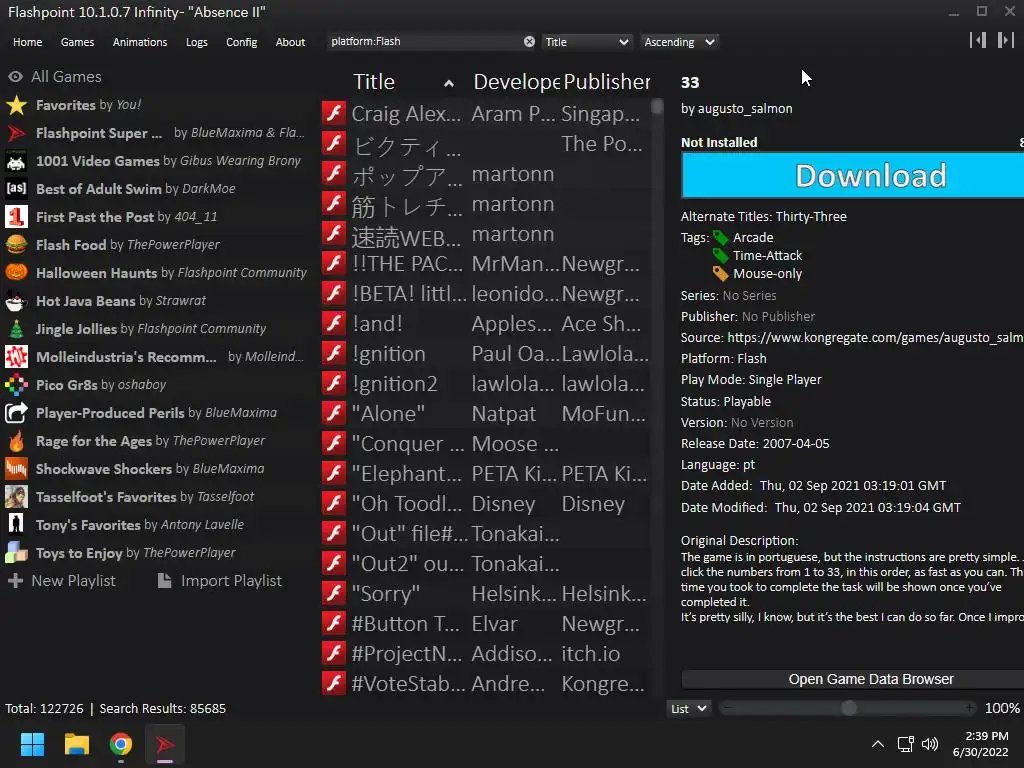Screen dimensions: 1024x768
Task: Click the Time-Attack tag
Action: [x=767, y=256]
